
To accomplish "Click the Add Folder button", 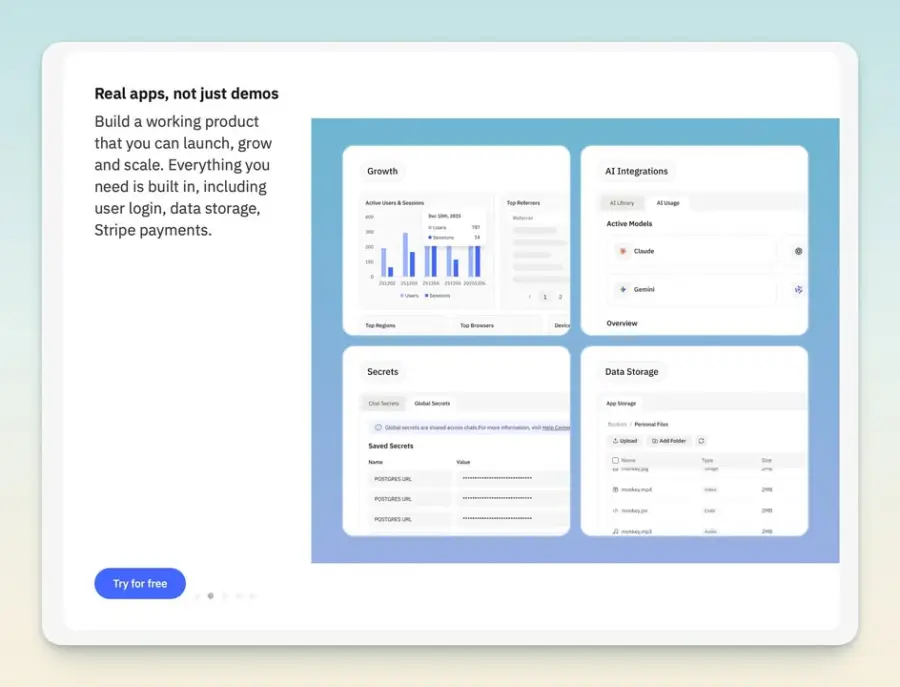I will 669,441.
